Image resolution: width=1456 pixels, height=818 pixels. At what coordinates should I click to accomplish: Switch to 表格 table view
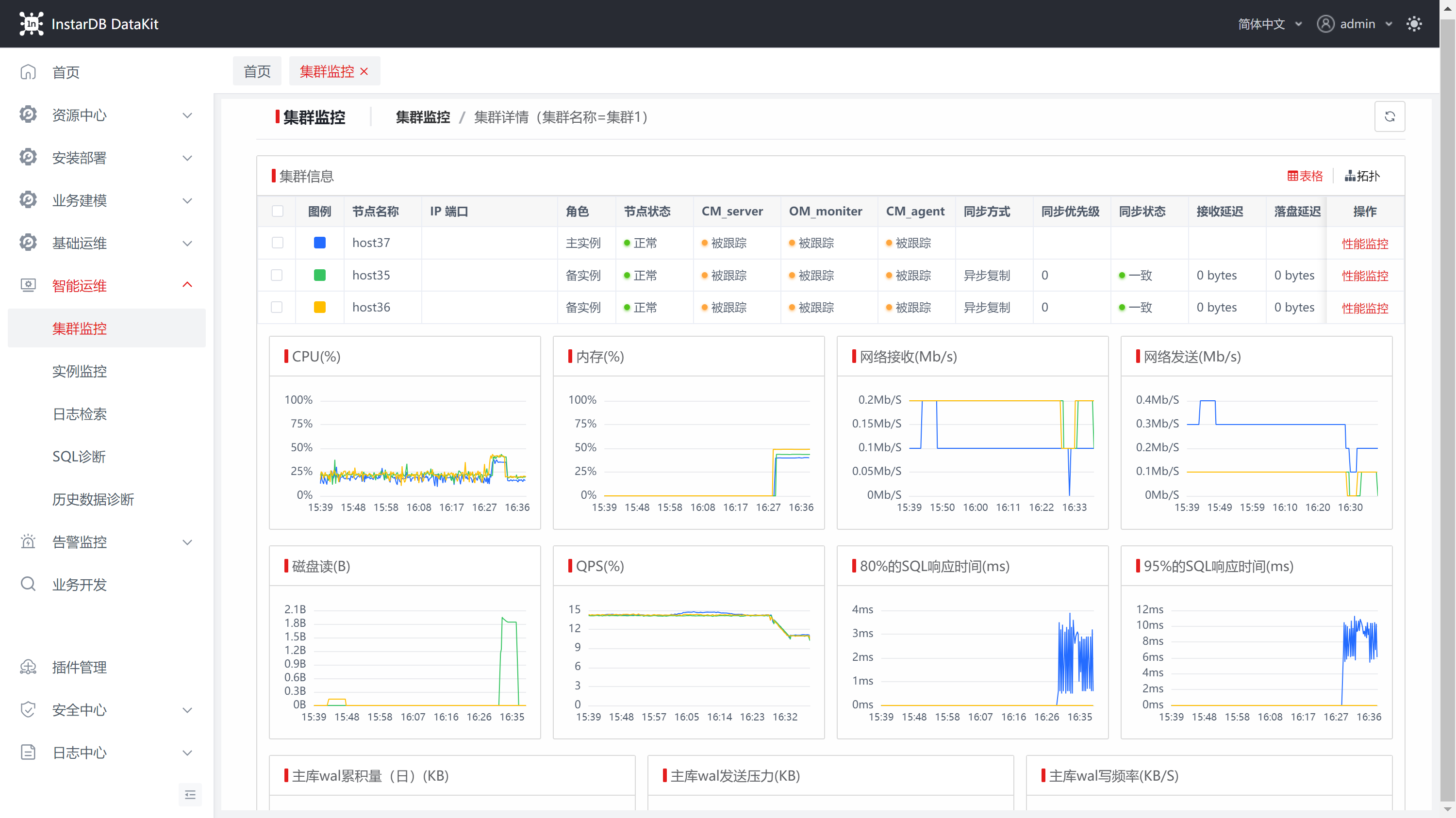pyautogui.click(x=1305, y=176)
